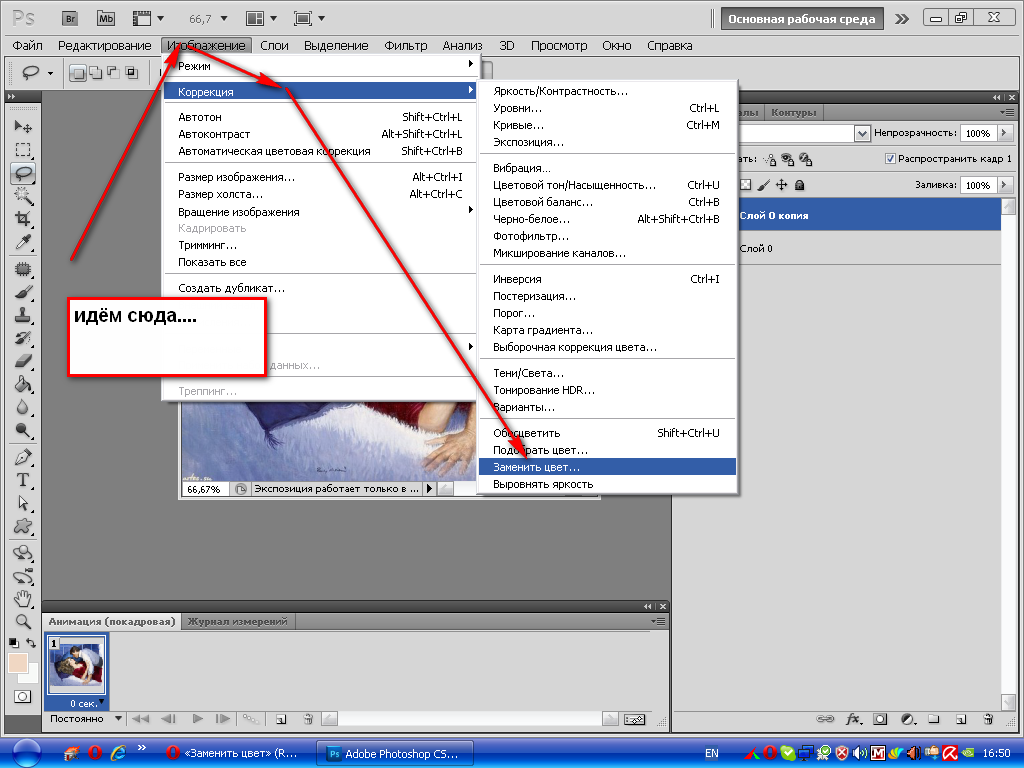
Task: Choose Add to selection mode
Action: pos(95,72)
